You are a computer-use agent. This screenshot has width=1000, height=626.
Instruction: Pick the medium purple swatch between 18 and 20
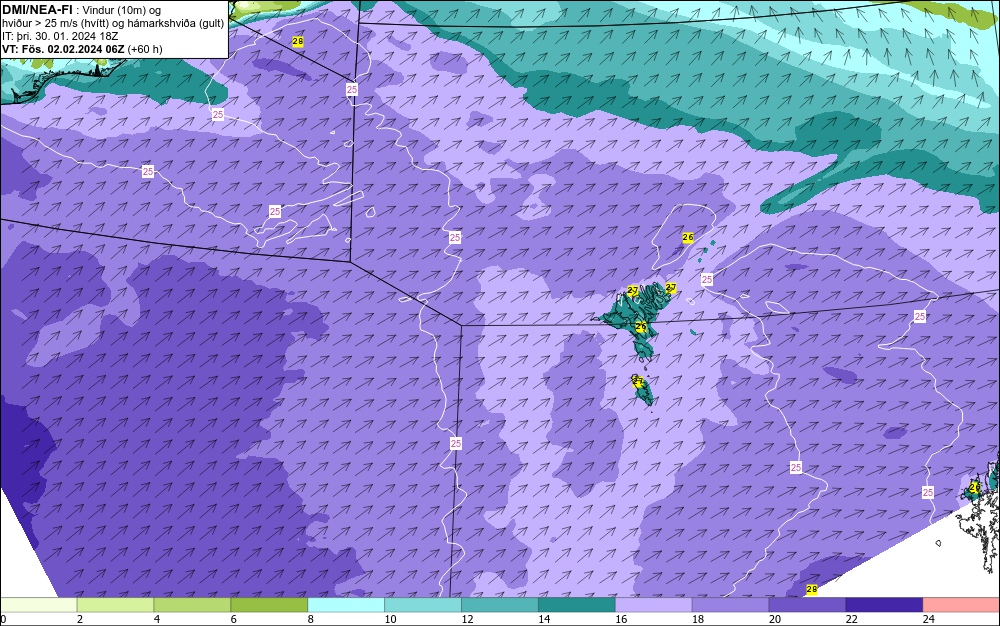(x=730, y=605)
